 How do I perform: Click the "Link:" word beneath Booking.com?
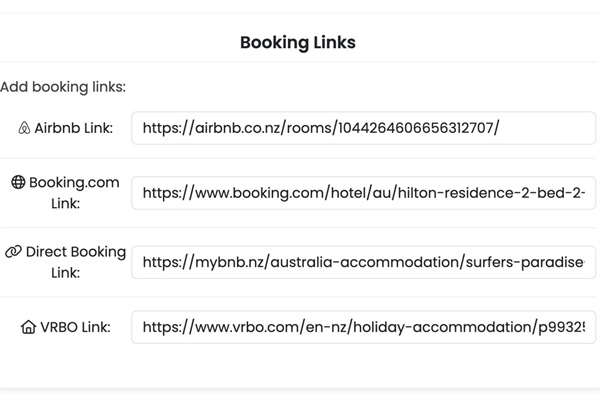pos(65,203)
